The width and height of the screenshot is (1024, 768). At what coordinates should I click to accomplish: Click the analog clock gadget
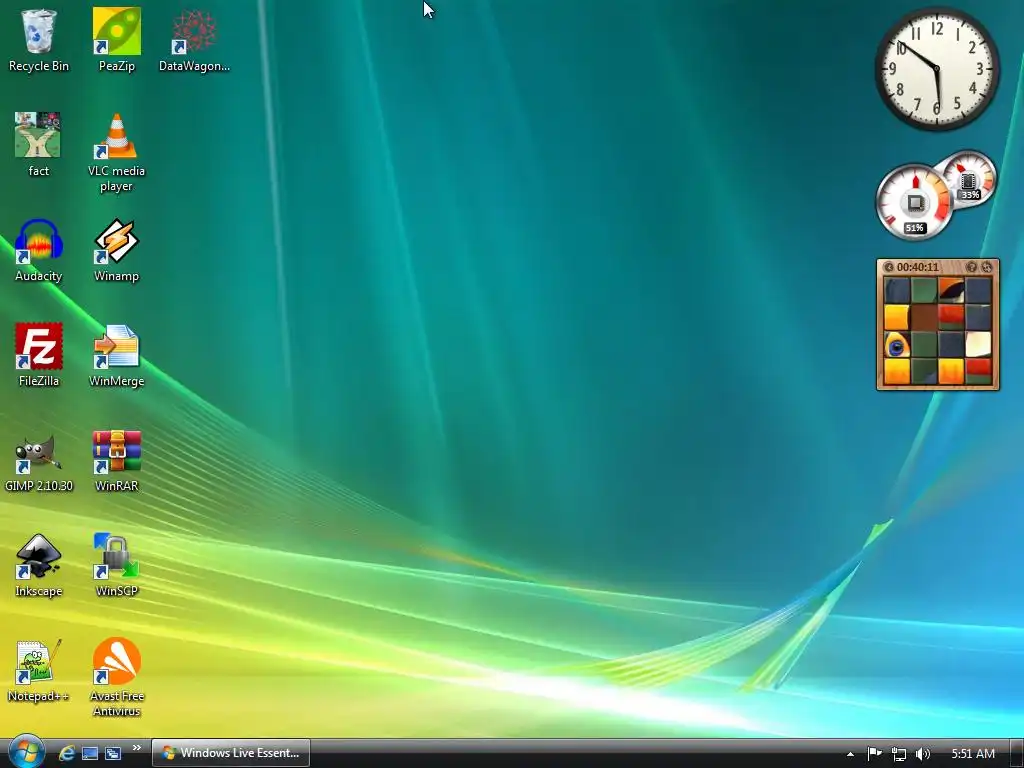(937, 69)
